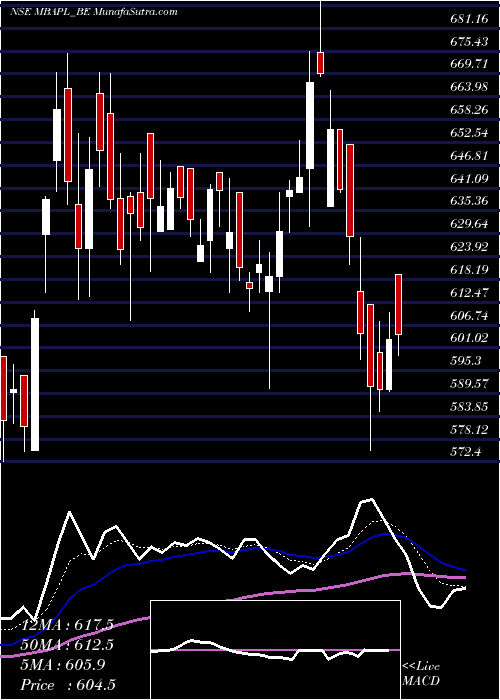Image resolution: width=500 pixels, height=700 pixels.
Task: Click the last red candlestick on the right
Action: click(x=399, y=304)
